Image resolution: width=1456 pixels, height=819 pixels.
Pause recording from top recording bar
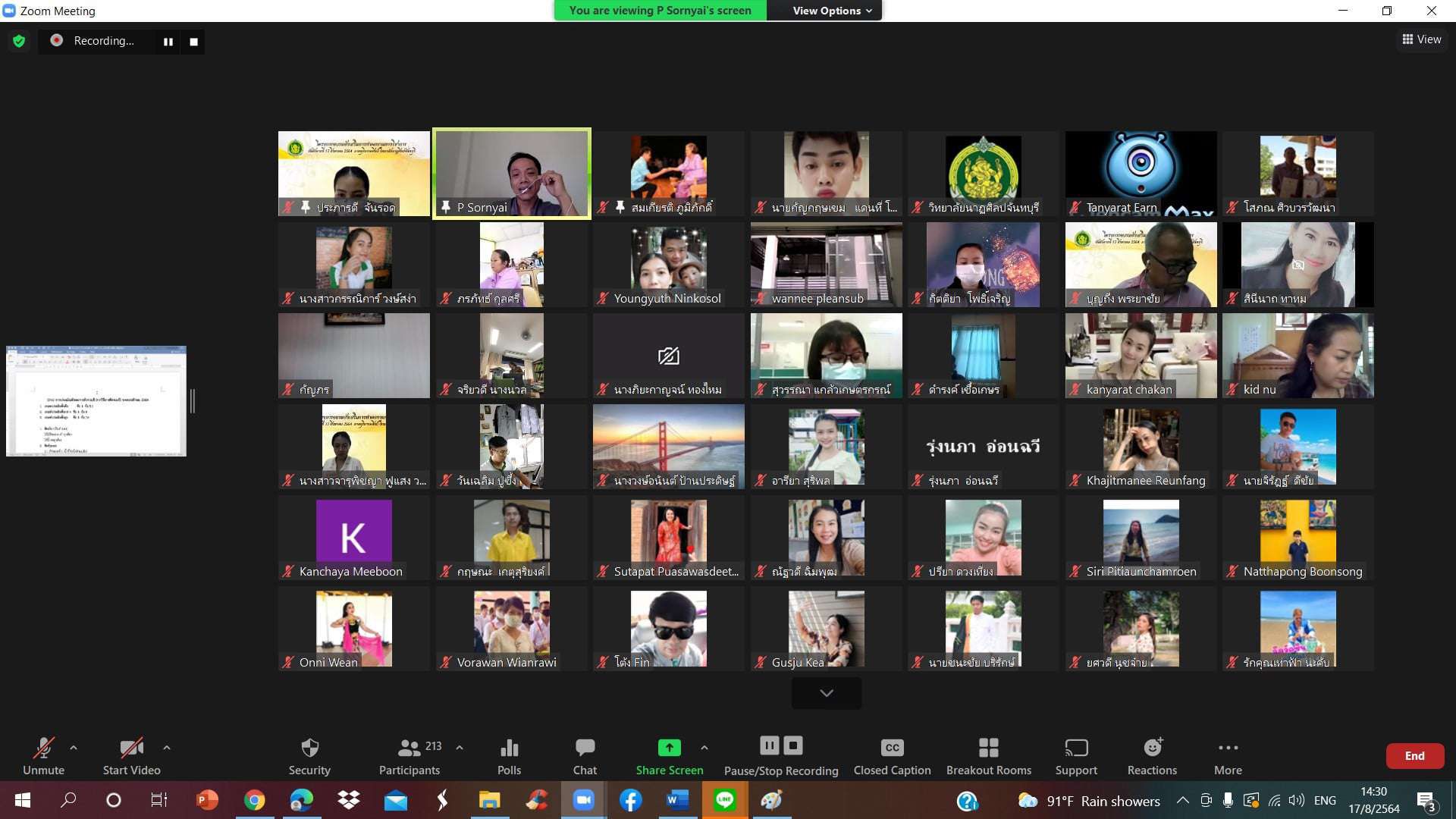pyautogui.click(x=168, y=42)
